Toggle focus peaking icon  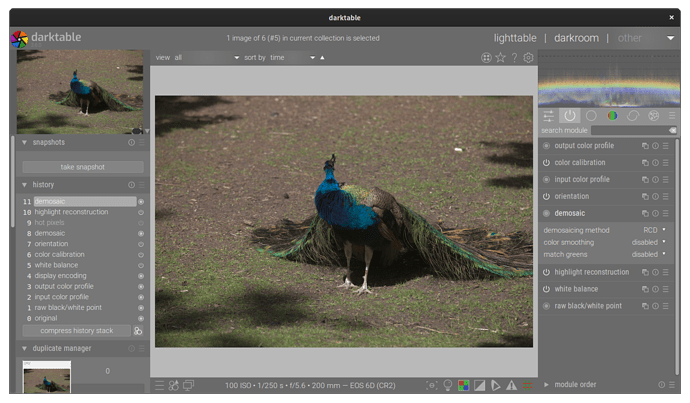click(432, 386)
